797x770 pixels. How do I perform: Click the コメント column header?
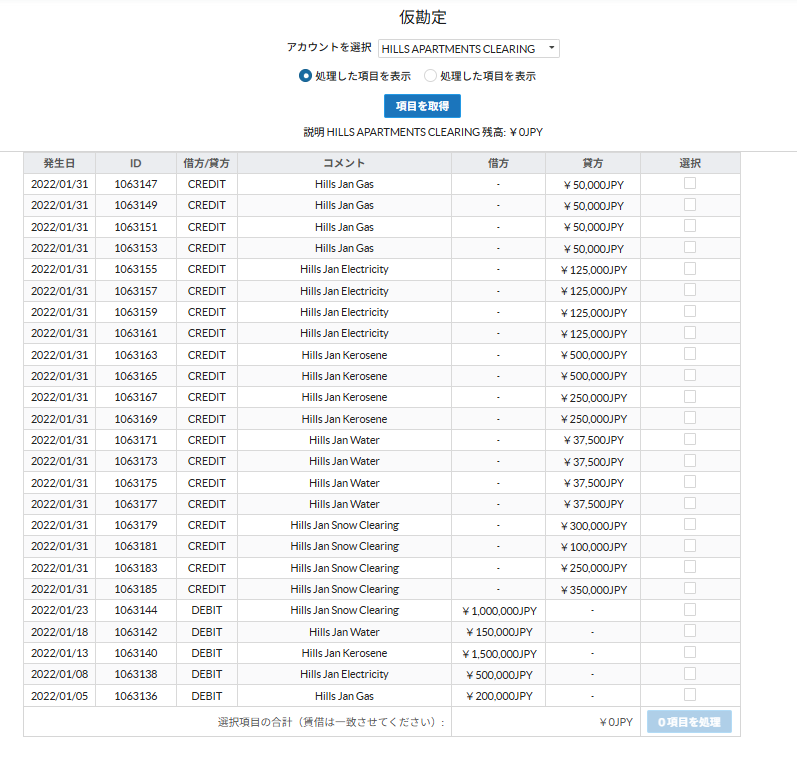tap(344, 163)
